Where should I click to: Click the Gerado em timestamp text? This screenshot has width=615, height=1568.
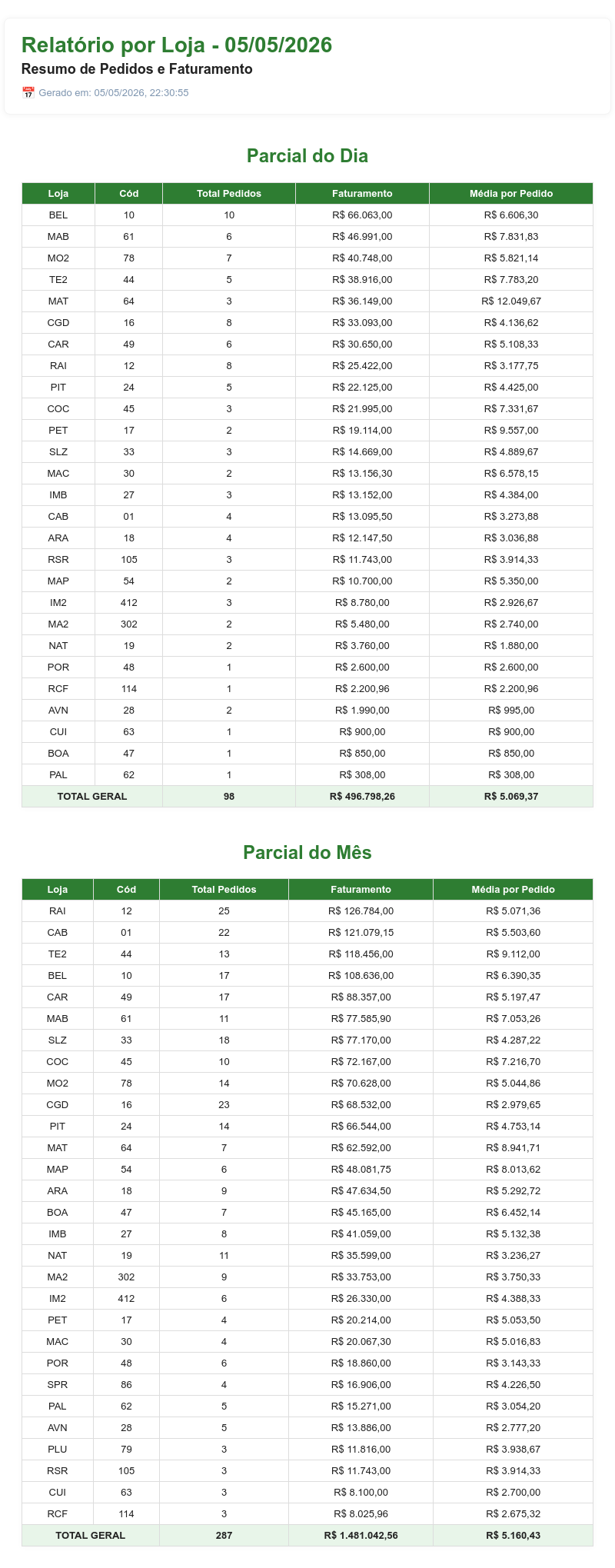pos(114,93)
